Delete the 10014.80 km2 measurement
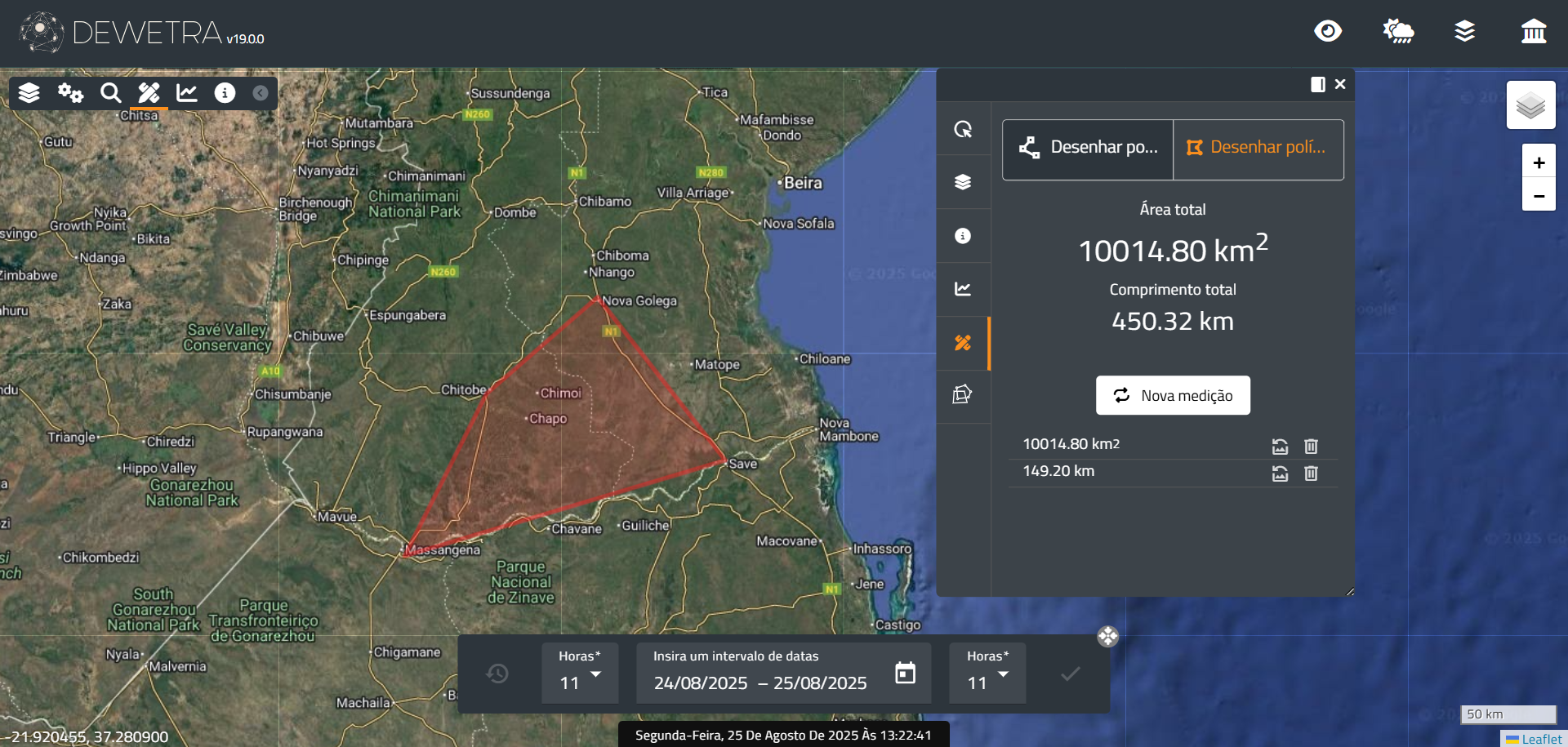This screenshot has width=1568, height=747. 1311,447
